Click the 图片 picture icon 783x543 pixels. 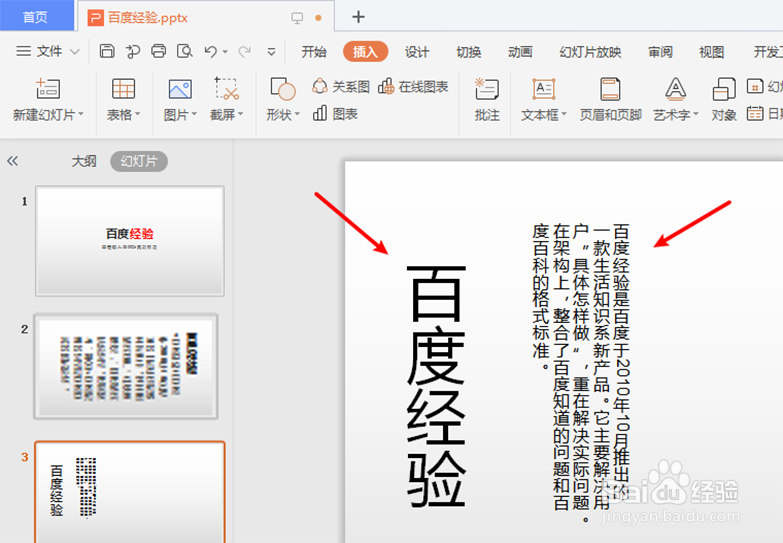[180, 89]
